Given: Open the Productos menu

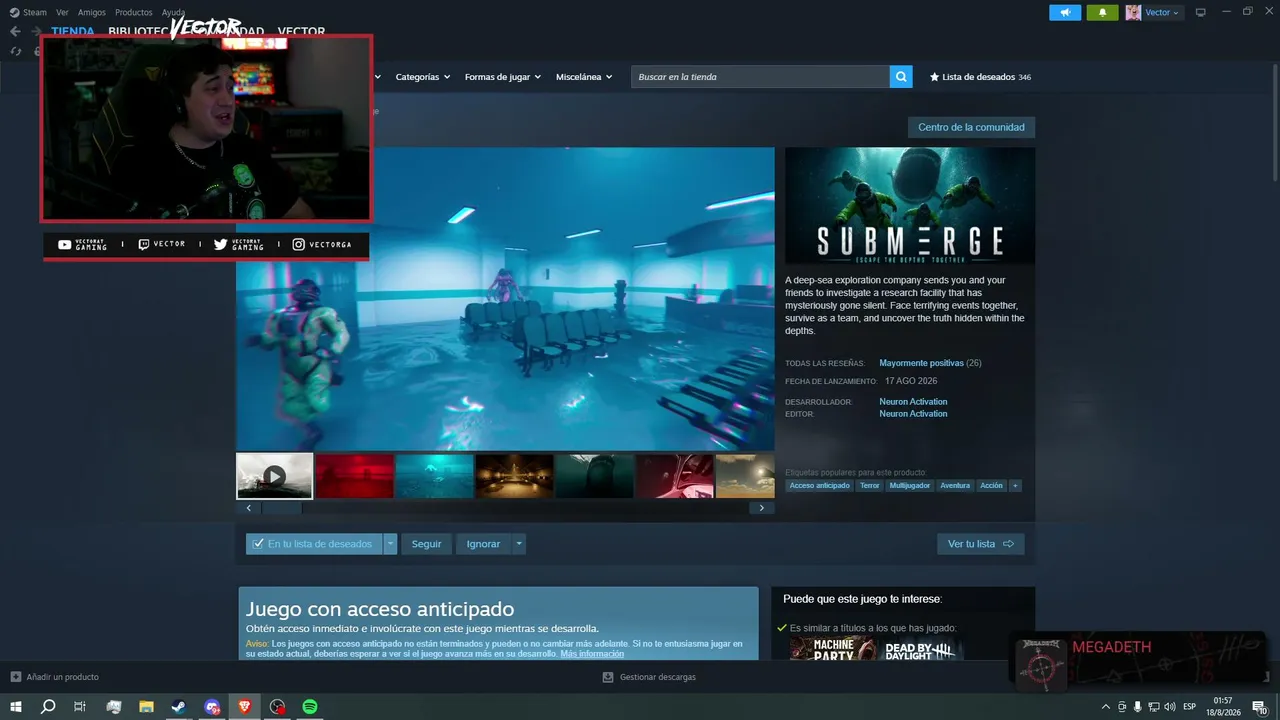Looking at the screenshot, I should 134,12.
